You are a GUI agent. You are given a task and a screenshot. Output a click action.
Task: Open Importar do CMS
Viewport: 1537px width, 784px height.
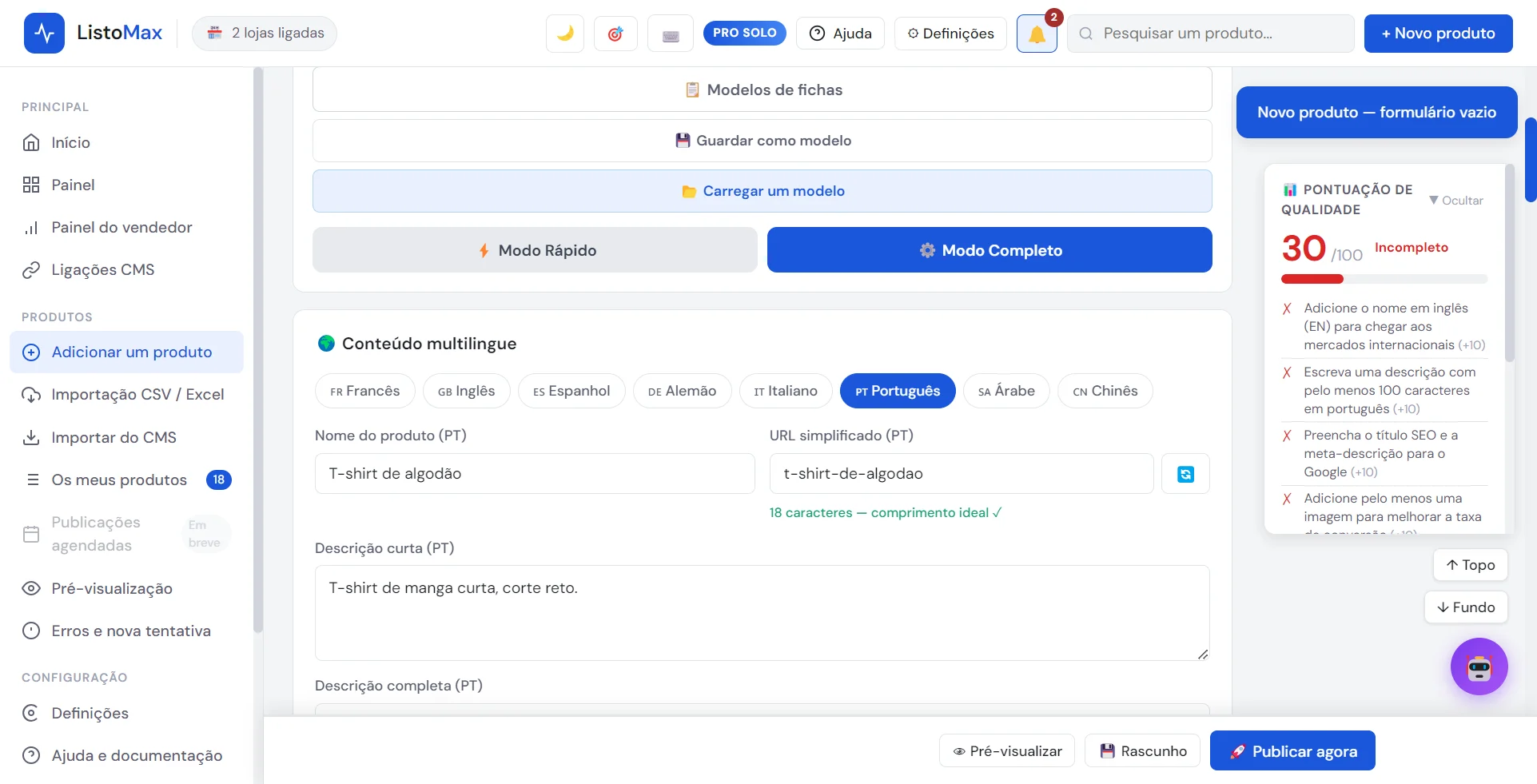[x=127, y=437]
